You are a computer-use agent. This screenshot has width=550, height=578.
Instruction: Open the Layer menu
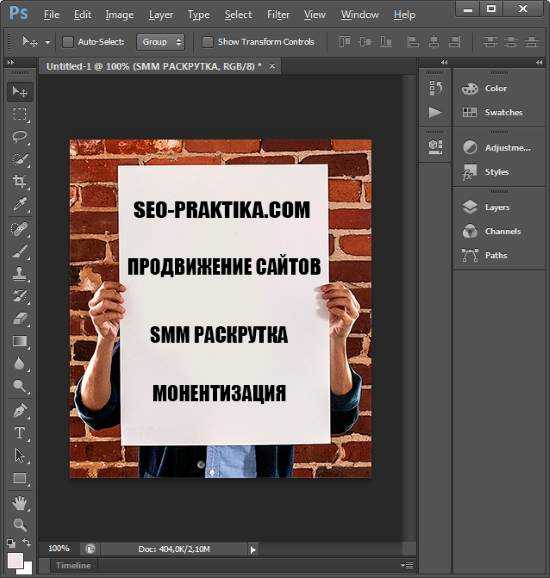tap(161, 15)
